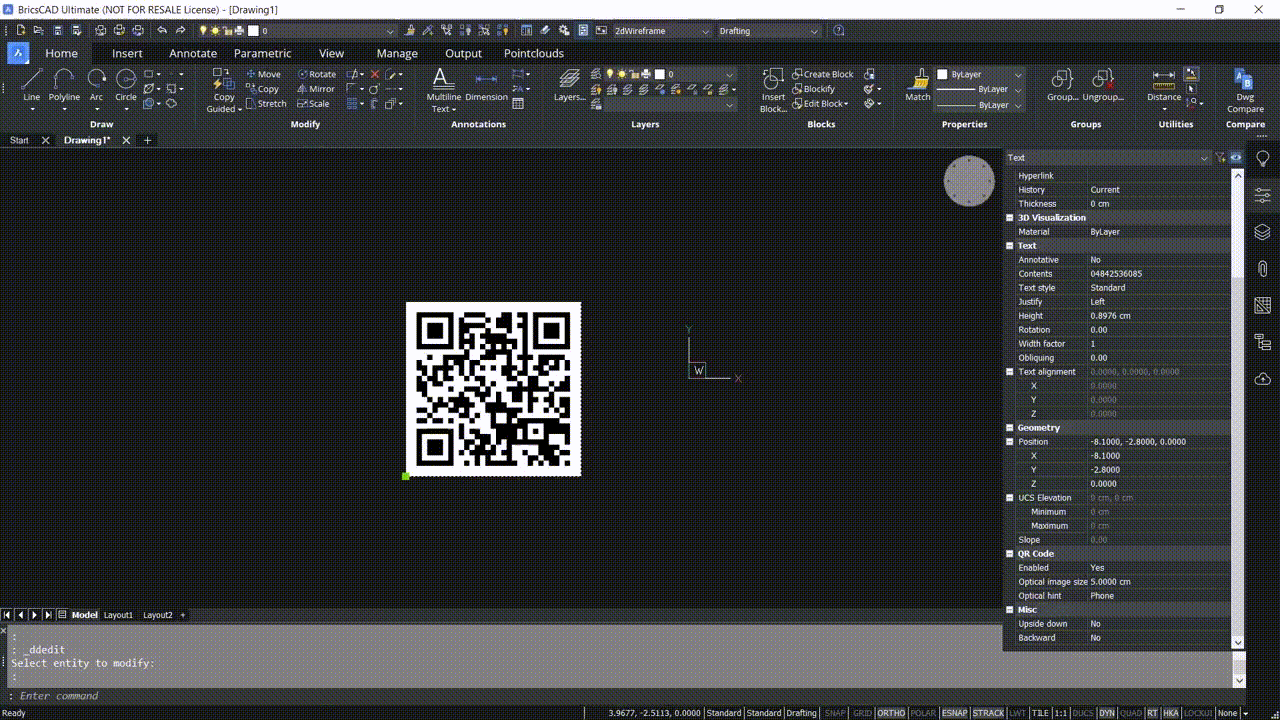Collapse the 3D Visualization section
The image size is (1280, 720).
pos(1010,217)
